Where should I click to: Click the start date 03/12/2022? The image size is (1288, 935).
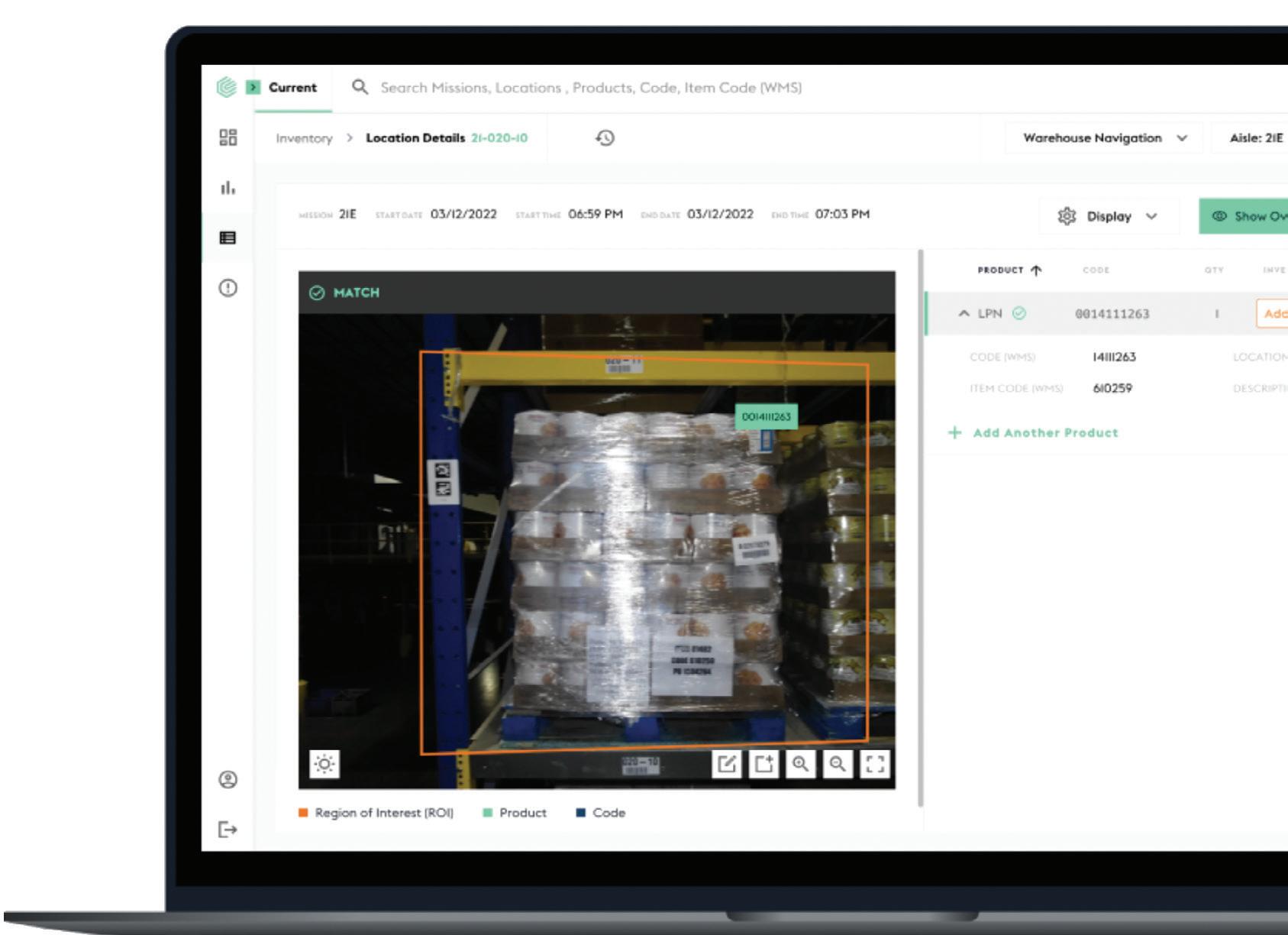(463, 214)
